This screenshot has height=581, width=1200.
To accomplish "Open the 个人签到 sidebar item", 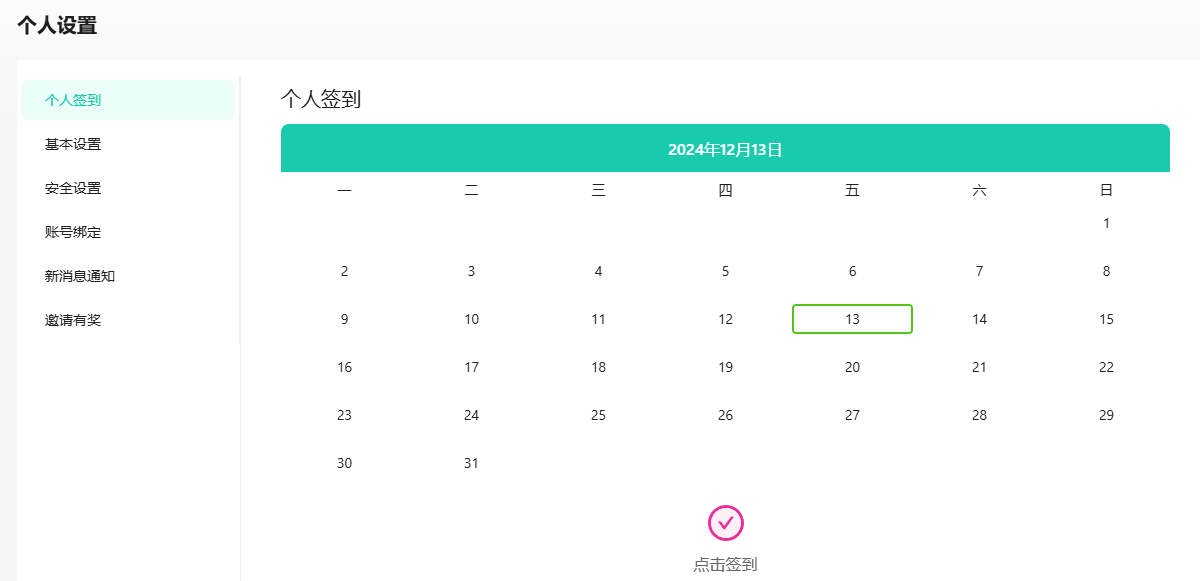I will tap(128, 100).
